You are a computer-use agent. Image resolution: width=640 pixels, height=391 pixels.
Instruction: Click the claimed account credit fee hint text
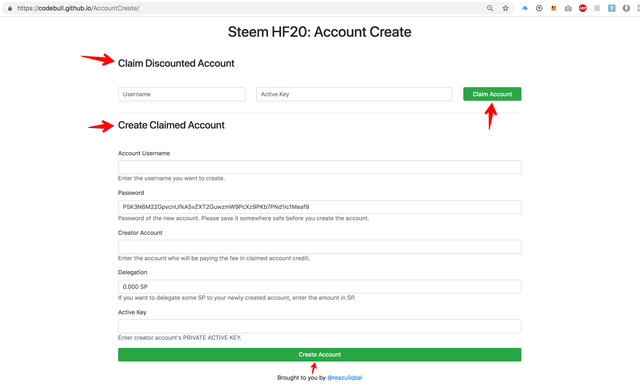click(x=213, y=258)
